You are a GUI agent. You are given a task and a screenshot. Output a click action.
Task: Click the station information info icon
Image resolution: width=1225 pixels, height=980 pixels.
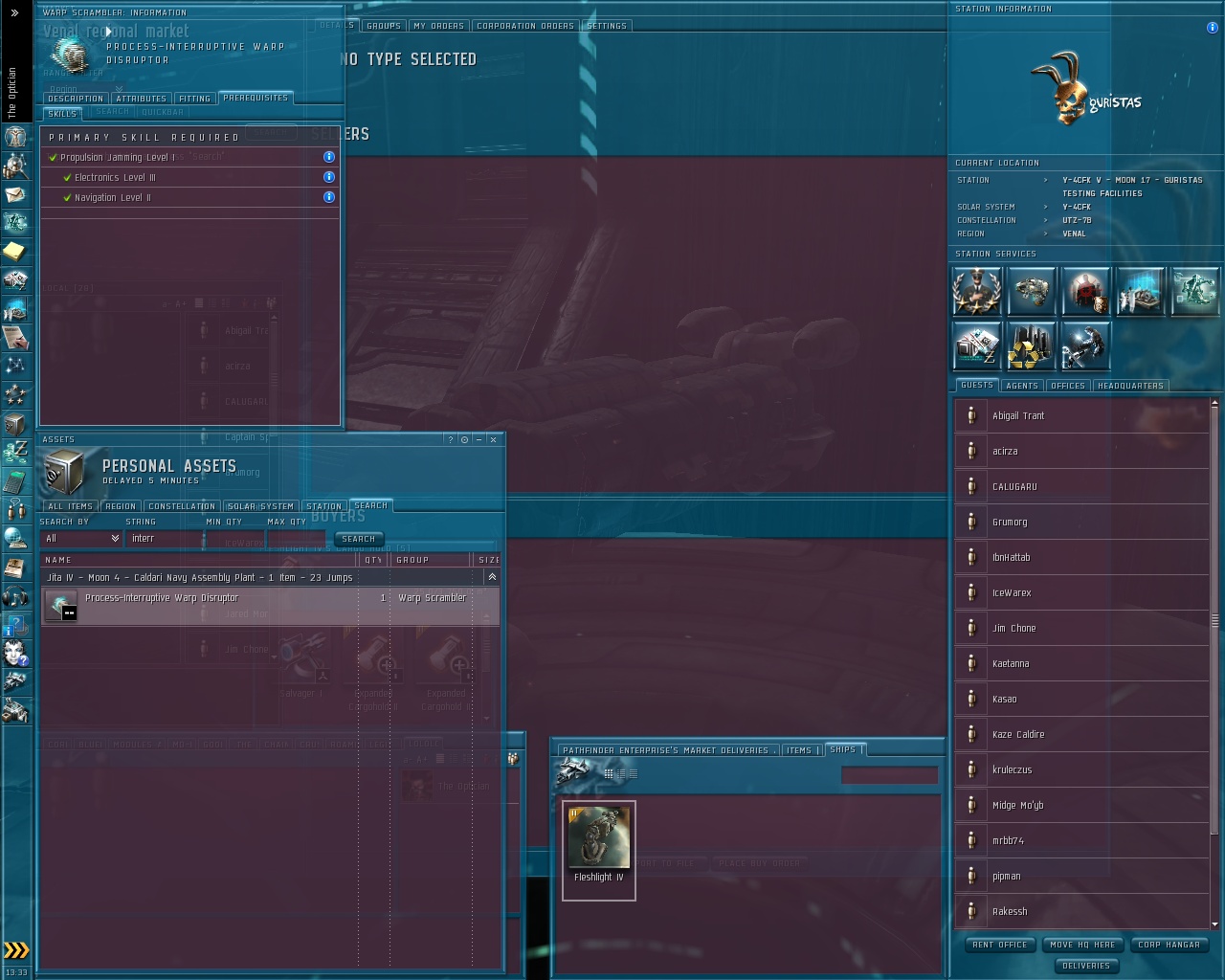(x=1213, y=28)
